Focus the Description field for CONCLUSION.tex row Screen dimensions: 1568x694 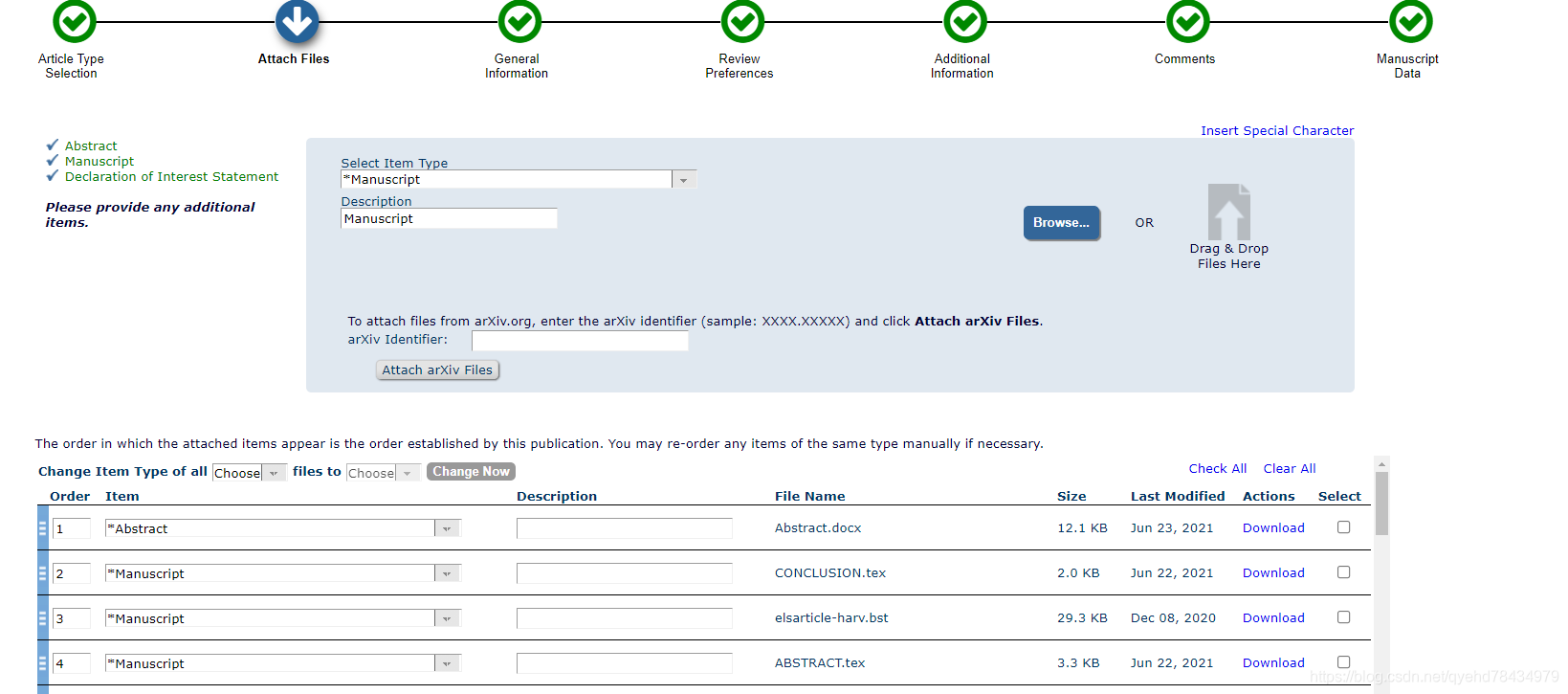(625, 573)
